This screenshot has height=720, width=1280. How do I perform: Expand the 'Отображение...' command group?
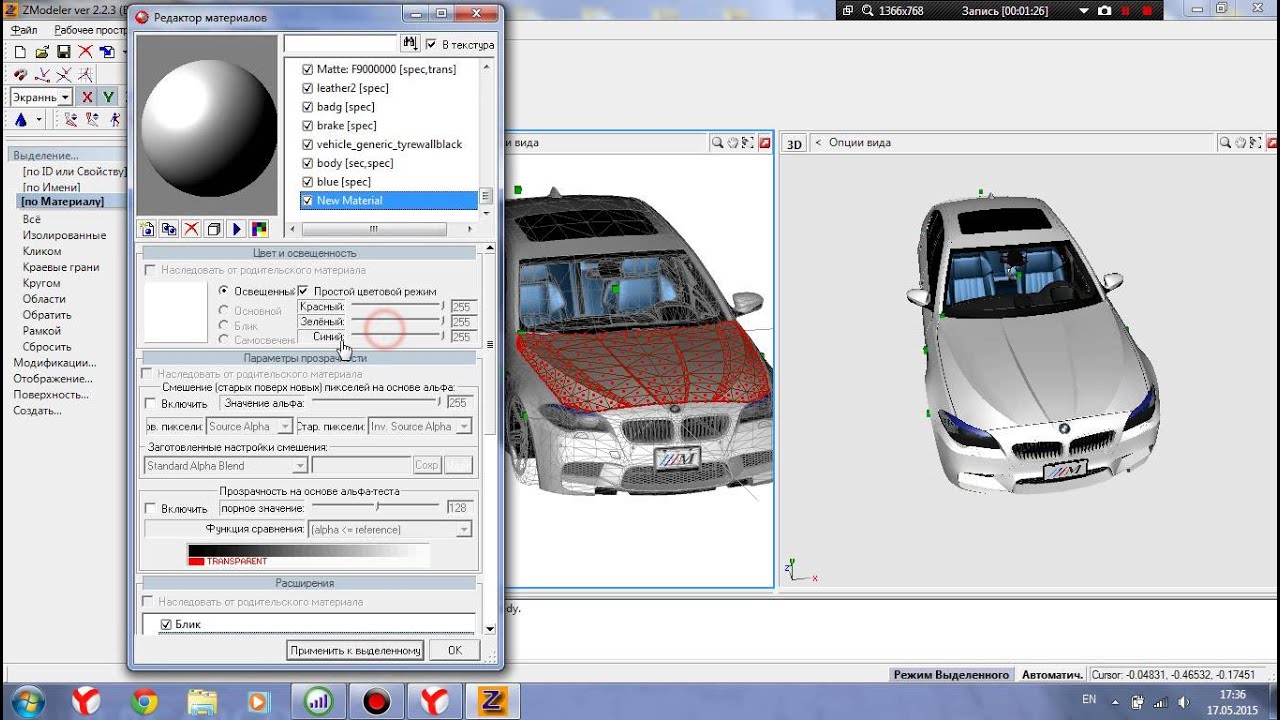(x=53, y=379)
